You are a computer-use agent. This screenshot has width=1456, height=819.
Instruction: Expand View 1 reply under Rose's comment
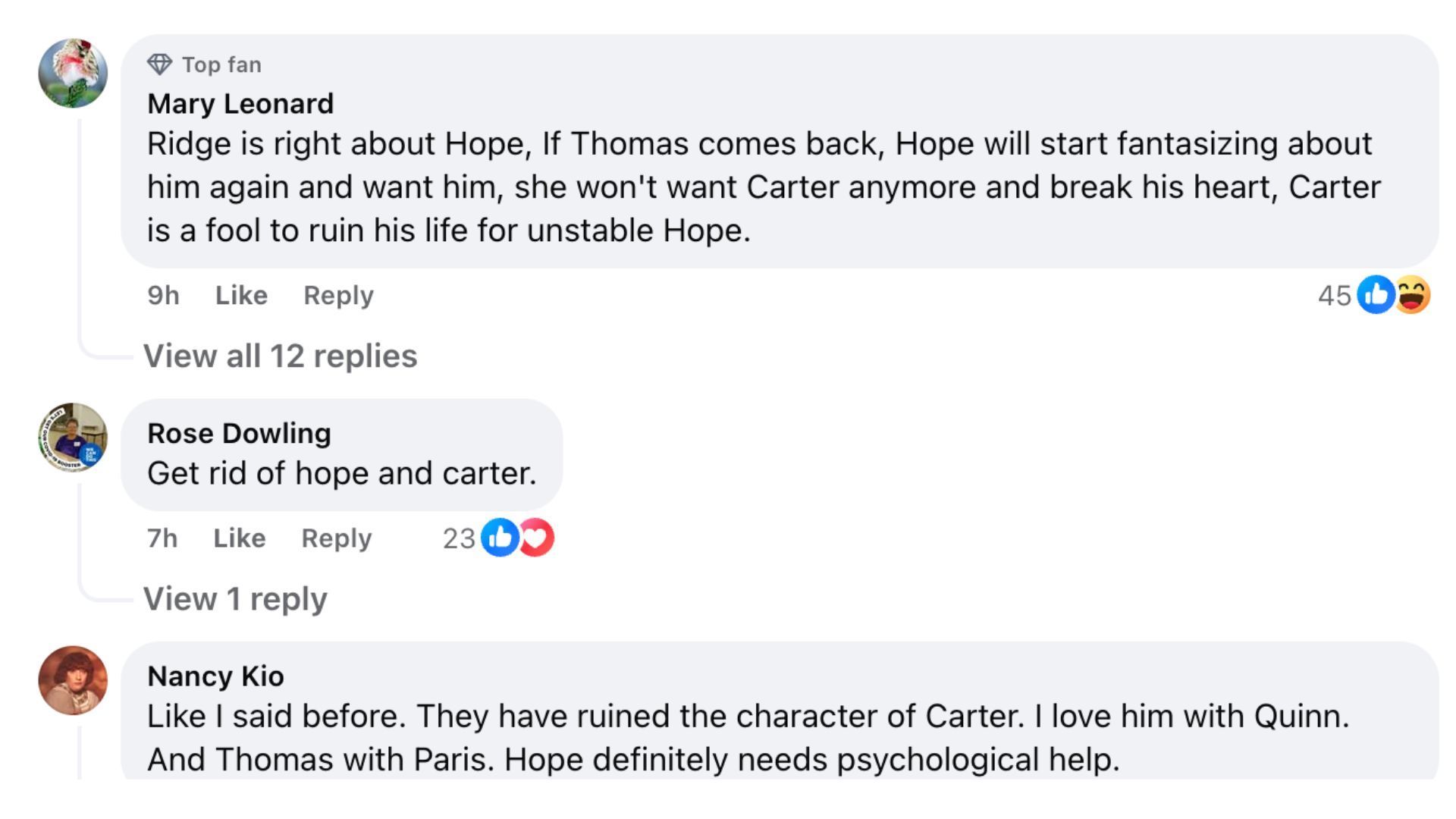[x=235, y=598]
